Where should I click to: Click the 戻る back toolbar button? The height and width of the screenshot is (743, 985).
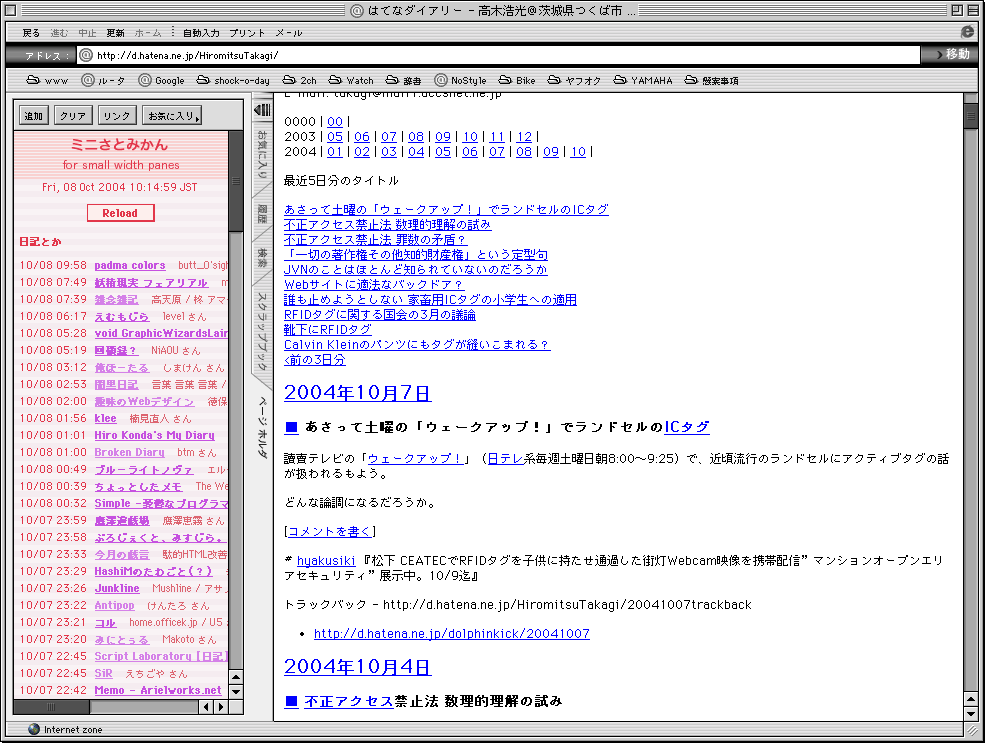(31, 33)
